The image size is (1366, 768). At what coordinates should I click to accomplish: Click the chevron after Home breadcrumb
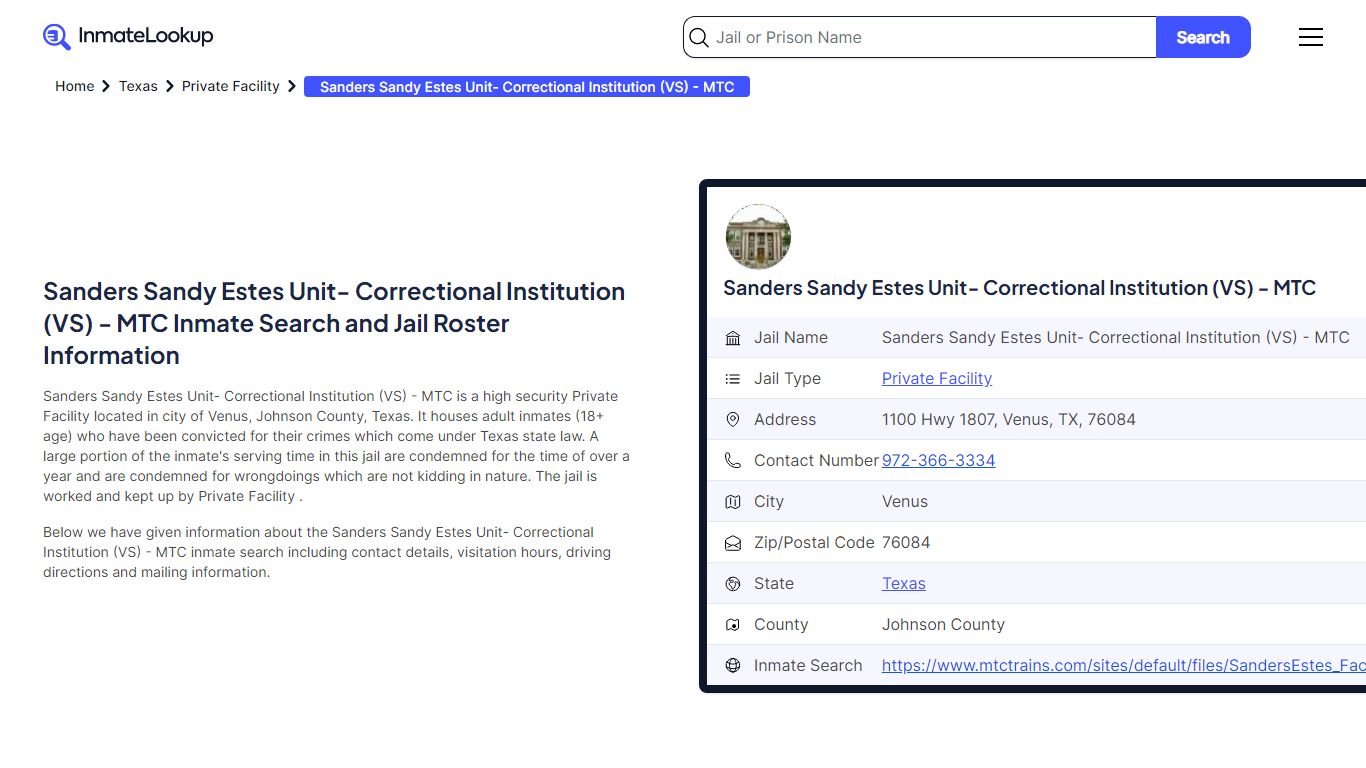[x=106, y=87]
